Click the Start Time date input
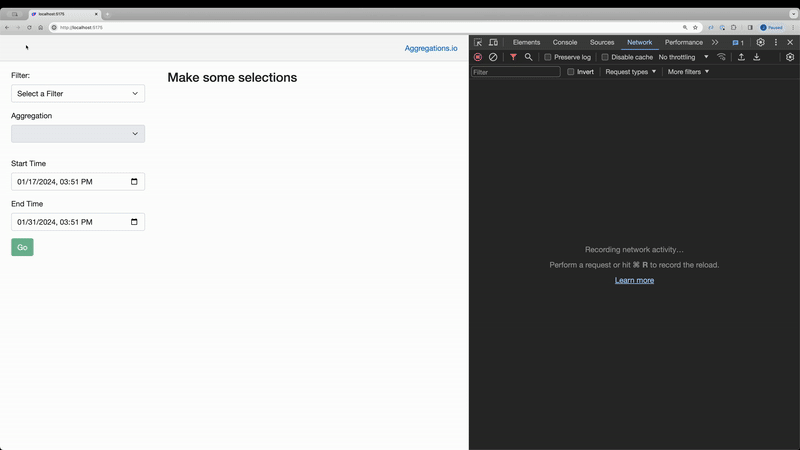800x450 pixels. (78, 182)
